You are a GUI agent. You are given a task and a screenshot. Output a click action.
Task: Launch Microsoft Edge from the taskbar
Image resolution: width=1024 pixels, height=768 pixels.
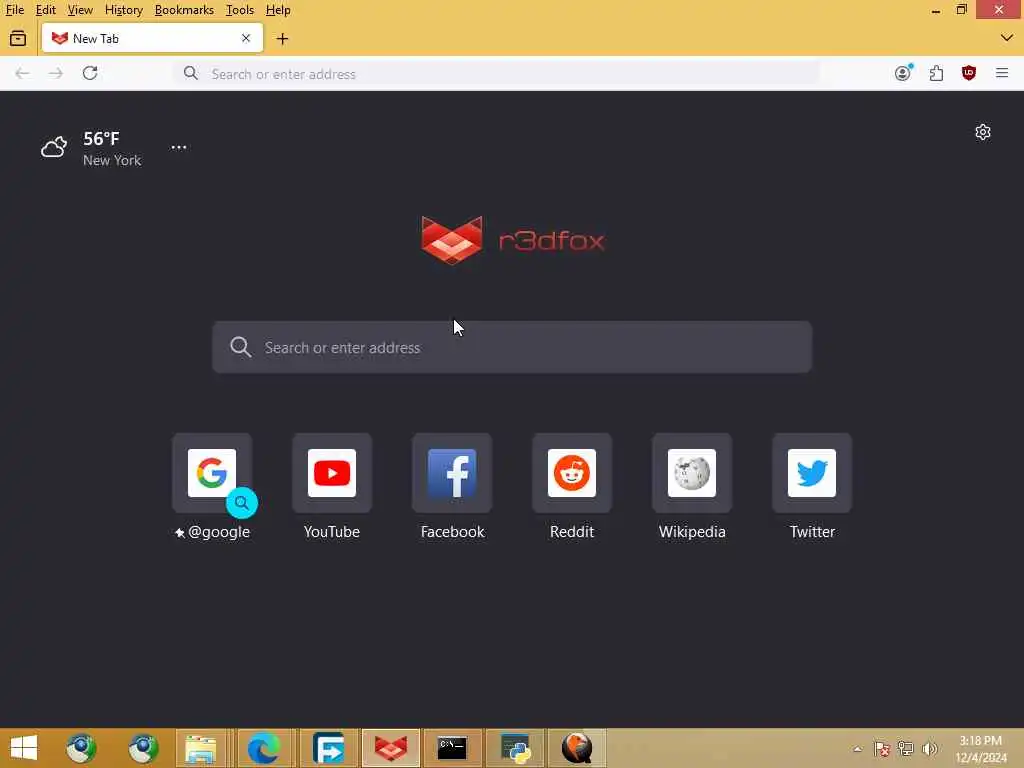[263, 748]
